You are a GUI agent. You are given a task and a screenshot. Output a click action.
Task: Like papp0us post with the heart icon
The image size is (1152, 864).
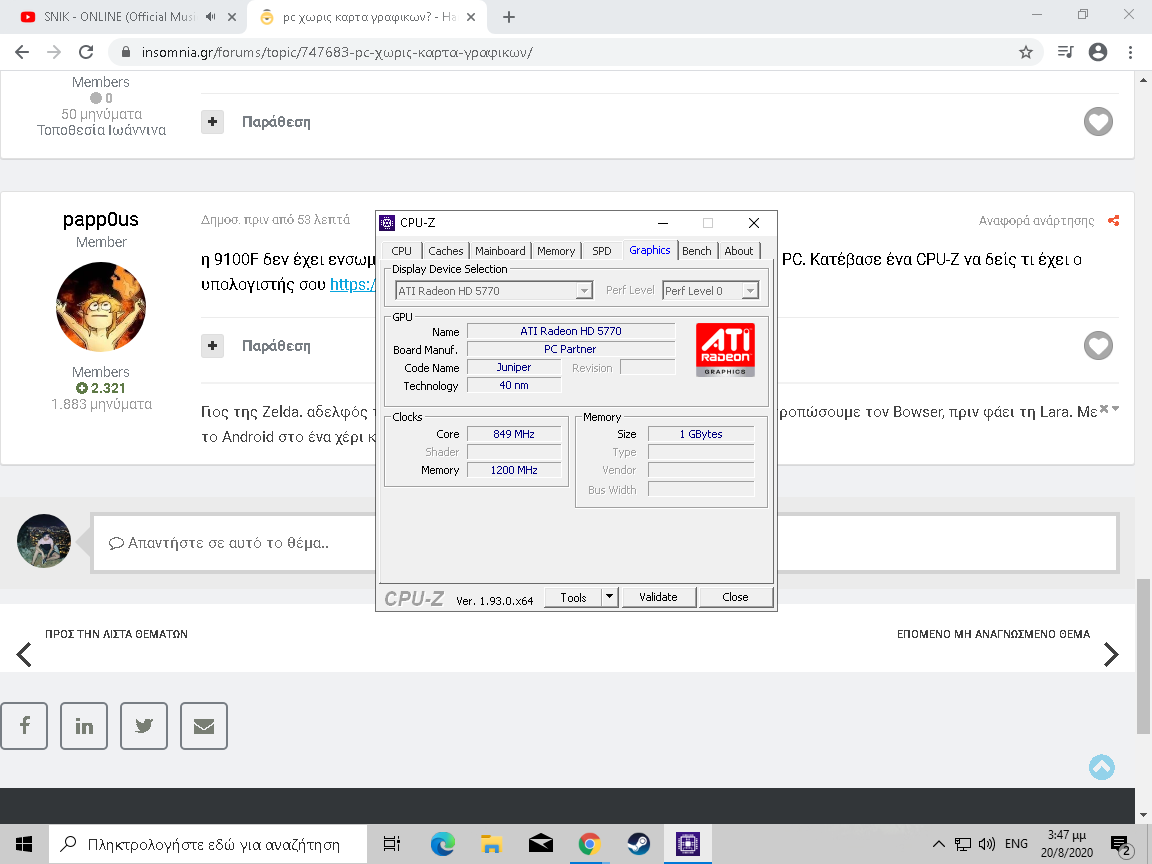click(1098, 346)
